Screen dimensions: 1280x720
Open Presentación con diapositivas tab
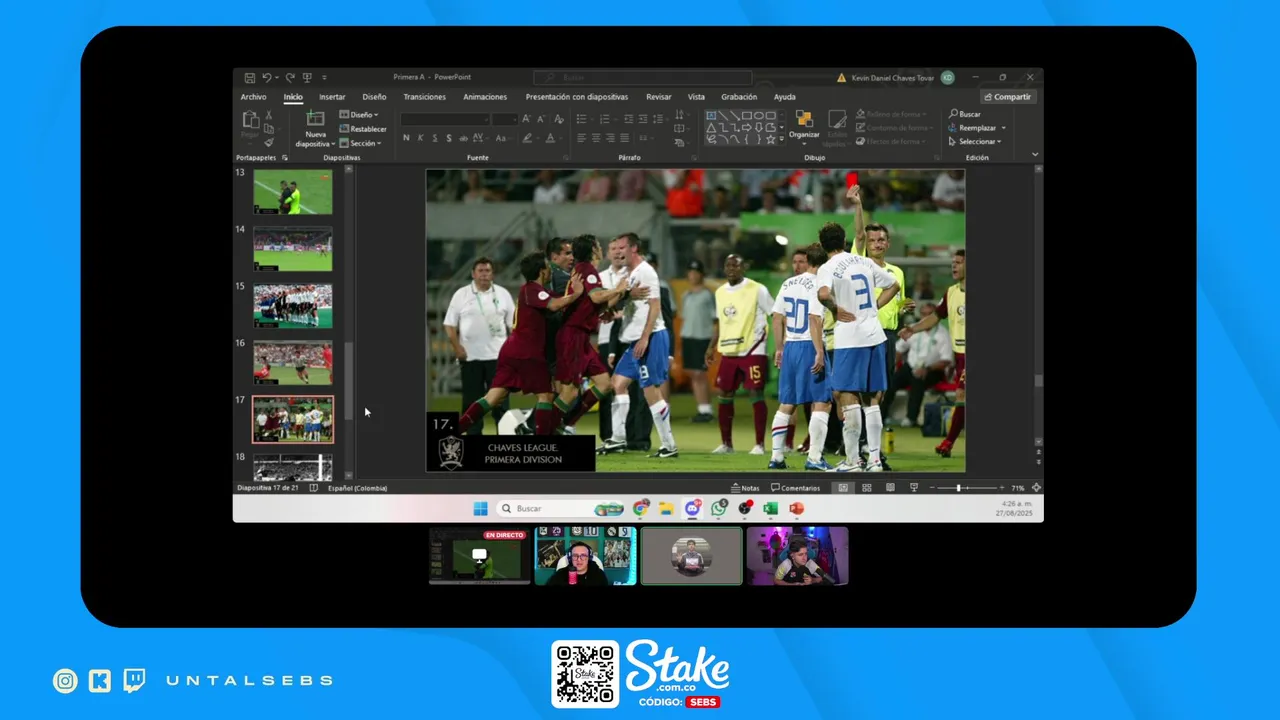click(x=577, y=97)
